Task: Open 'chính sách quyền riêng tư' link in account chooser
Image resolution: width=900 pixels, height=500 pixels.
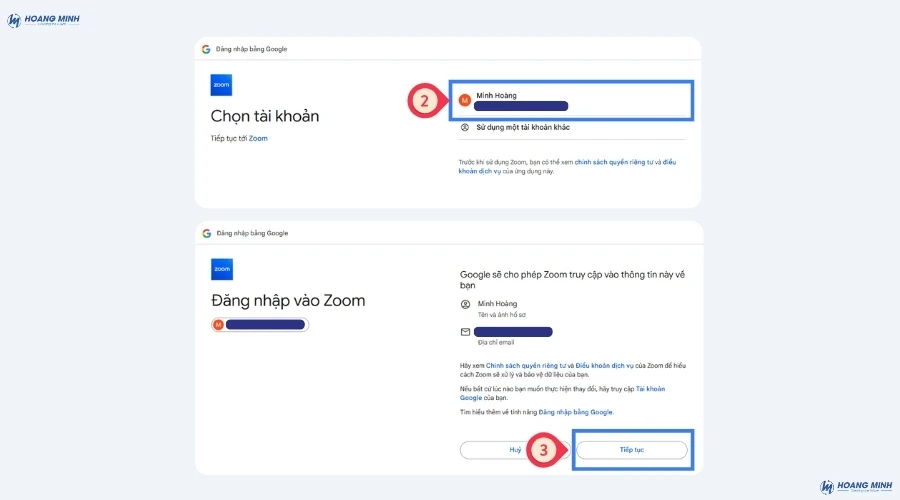Action: tap(614, 162)
